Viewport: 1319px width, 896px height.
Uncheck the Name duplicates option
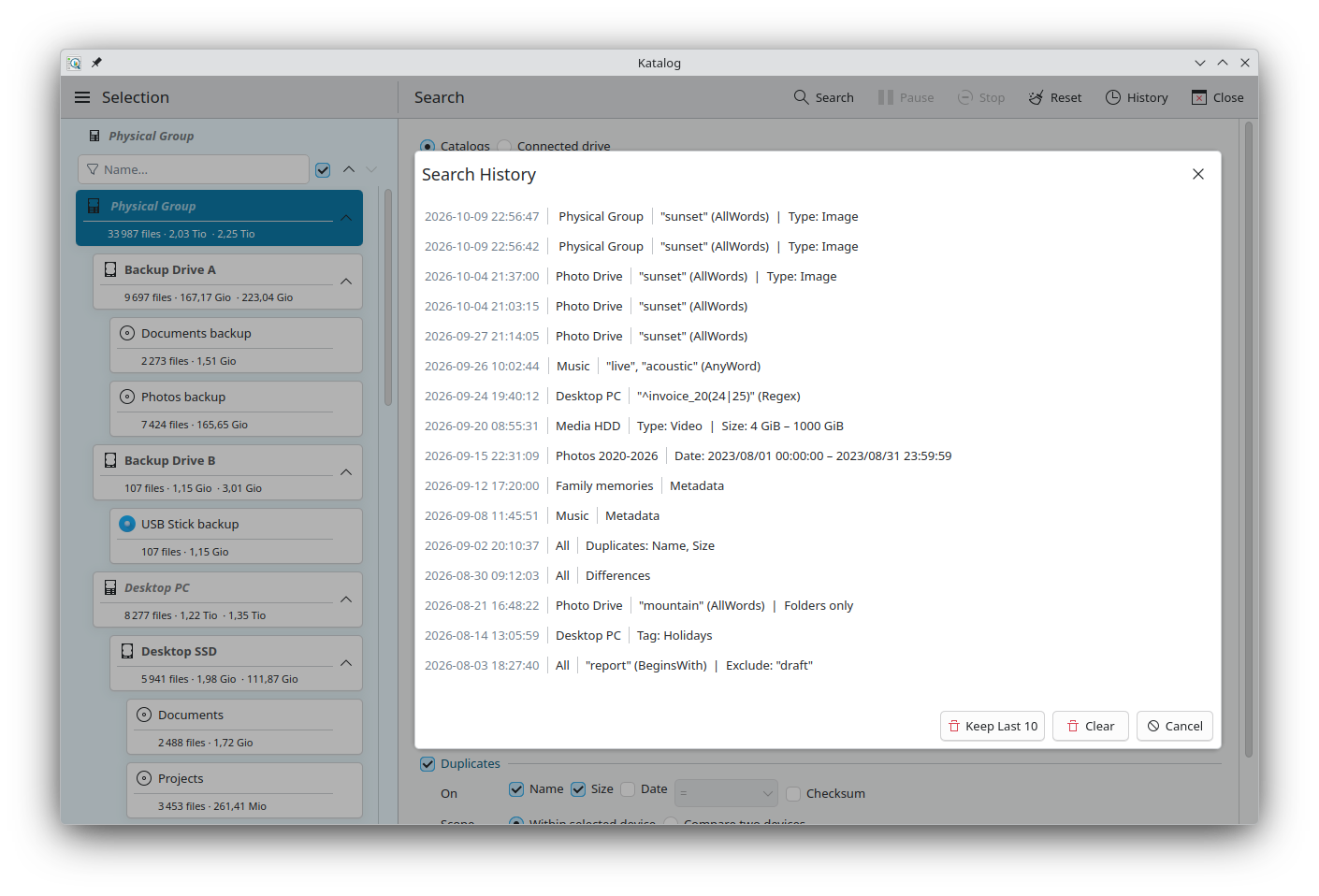(516, 788)
